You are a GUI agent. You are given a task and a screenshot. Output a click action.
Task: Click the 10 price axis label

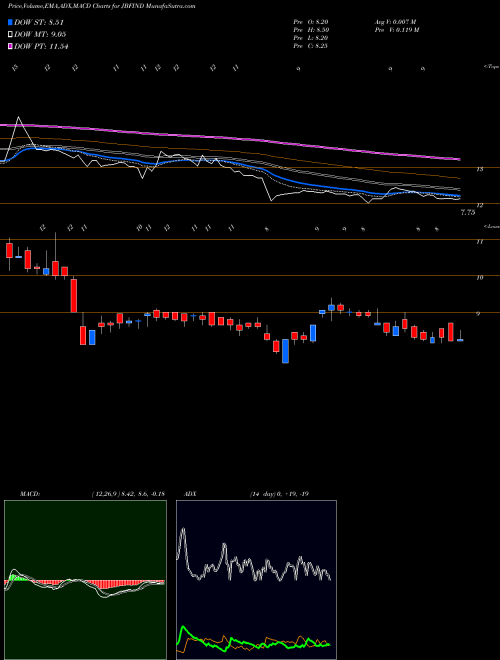tap(479, 277)
